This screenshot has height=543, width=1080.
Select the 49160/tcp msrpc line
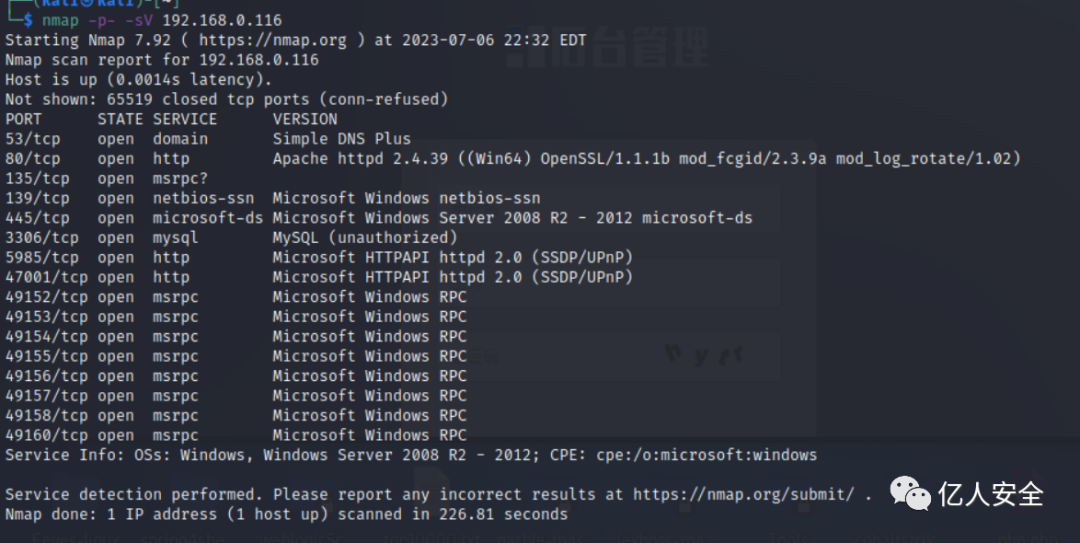pyautogui.click(x=236, y=436)
